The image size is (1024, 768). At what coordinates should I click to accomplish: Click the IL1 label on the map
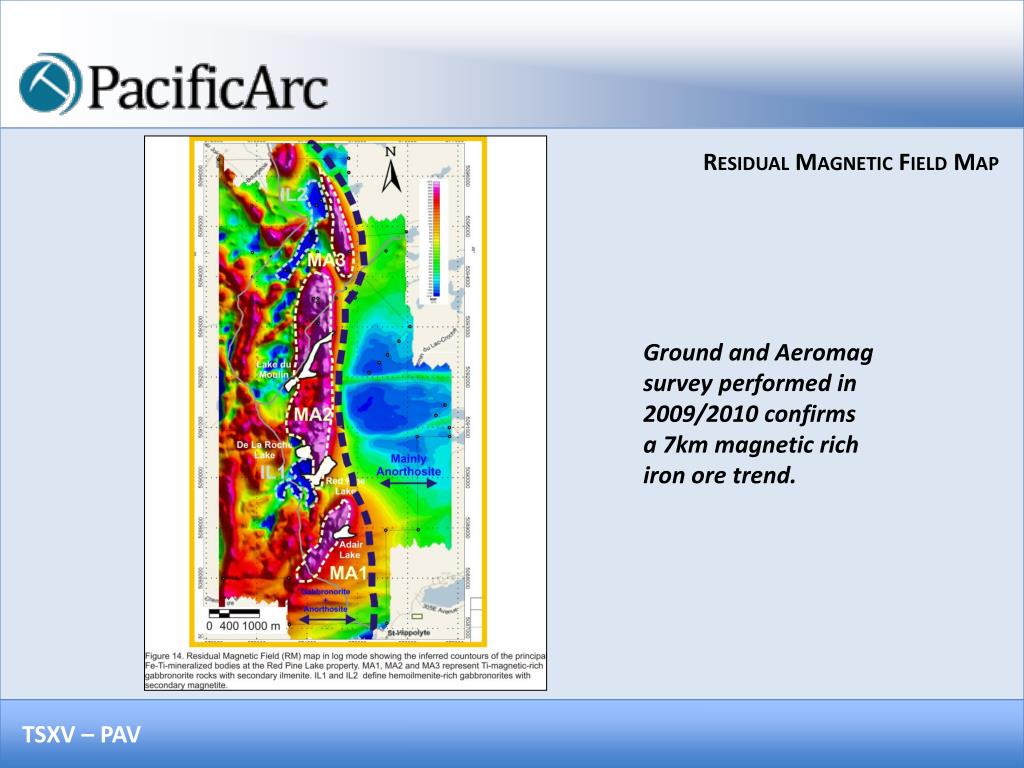tap(272, 472)
